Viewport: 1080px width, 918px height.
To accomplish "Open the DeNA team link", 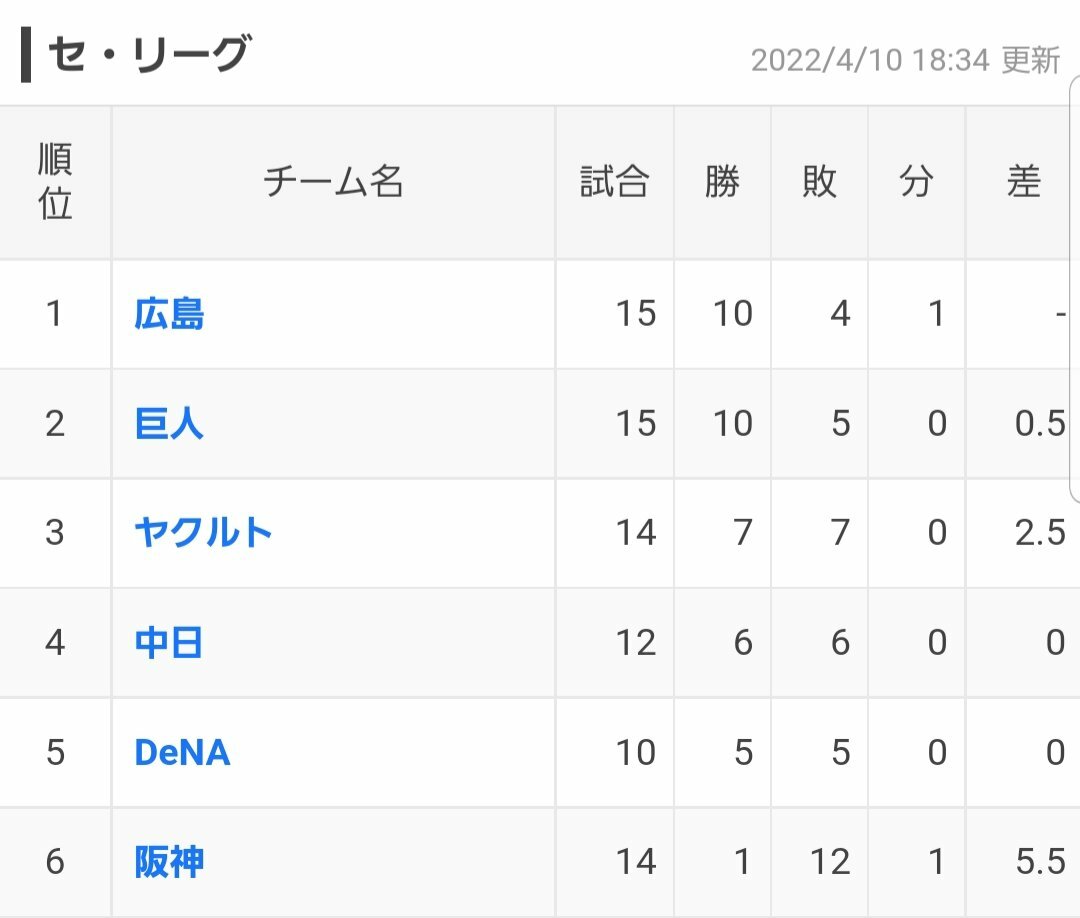I will pyautogui.click(x=182, y=752).
